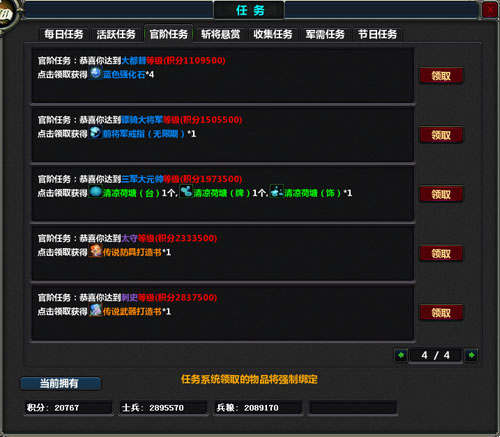Click the blue strengthening stone reward icon
The image size is (500, 437).
[95, 73]
